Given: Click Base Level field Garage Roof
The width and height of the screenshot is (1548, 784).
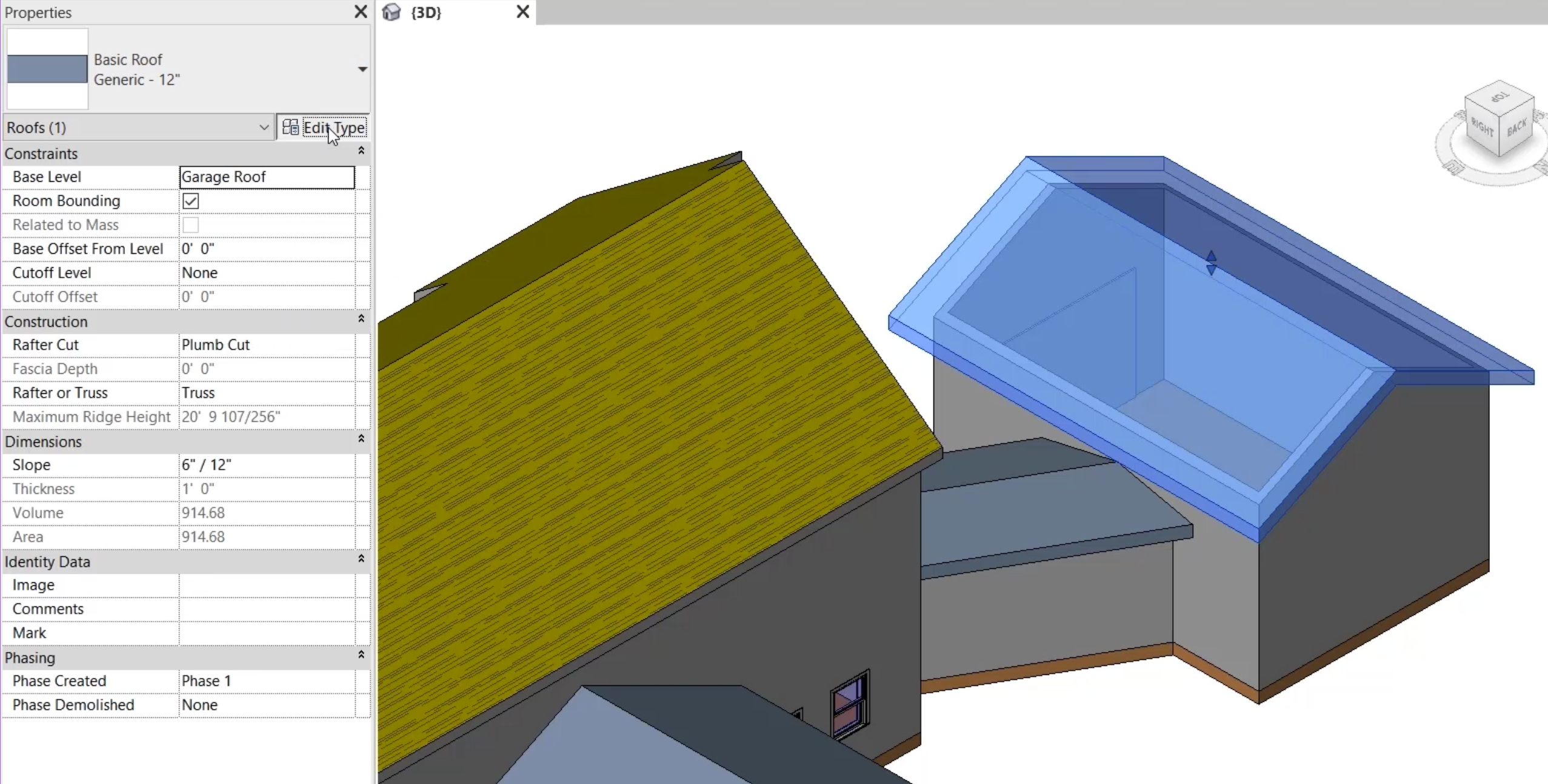Looking at the screenshot, I should [x=266, y=177].
